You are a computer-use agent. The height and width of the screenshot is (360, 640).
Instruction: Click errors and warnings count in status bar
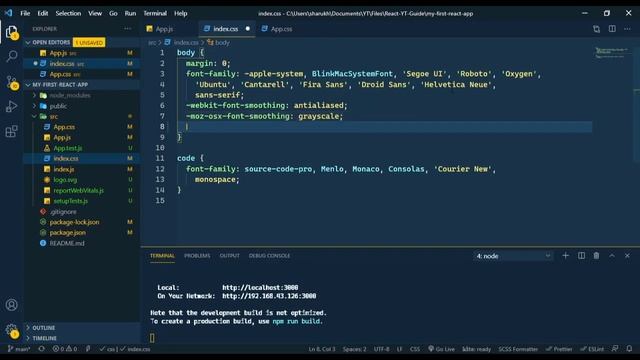point(64,349)
